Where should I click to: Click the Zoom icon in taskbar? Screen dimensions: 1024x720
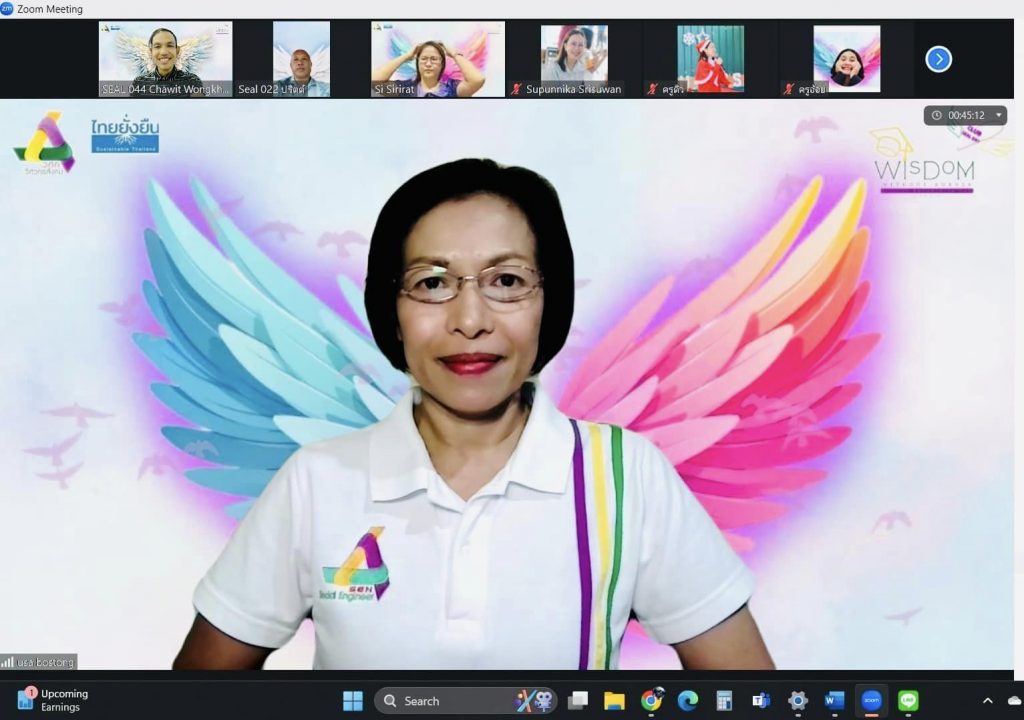click(x=871, y=701)
